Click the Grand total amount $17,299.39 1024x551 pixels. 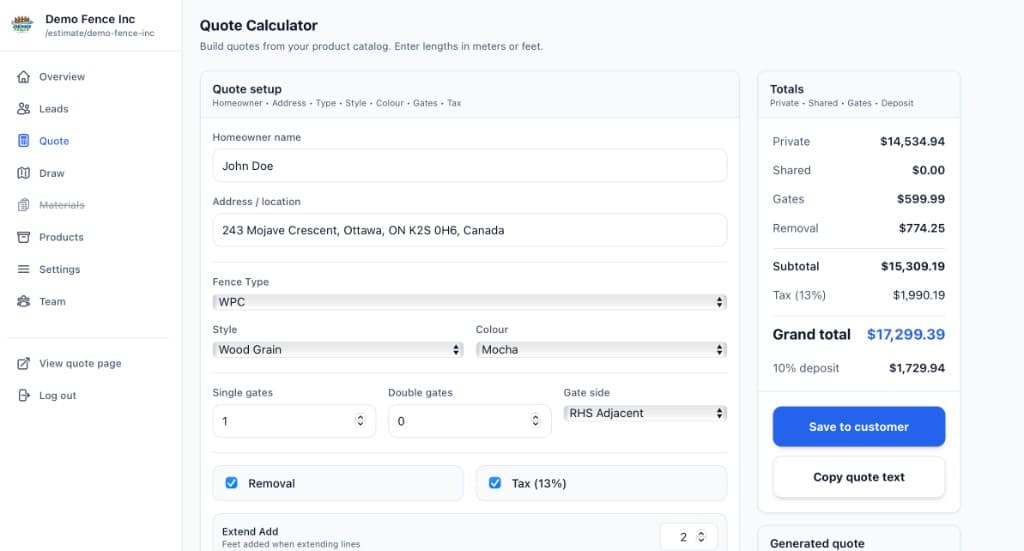906,334
